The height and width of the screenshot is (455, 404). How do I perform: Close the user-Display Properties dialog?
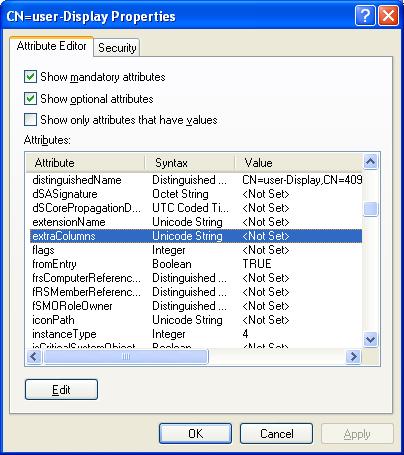(x=388, y=15)
